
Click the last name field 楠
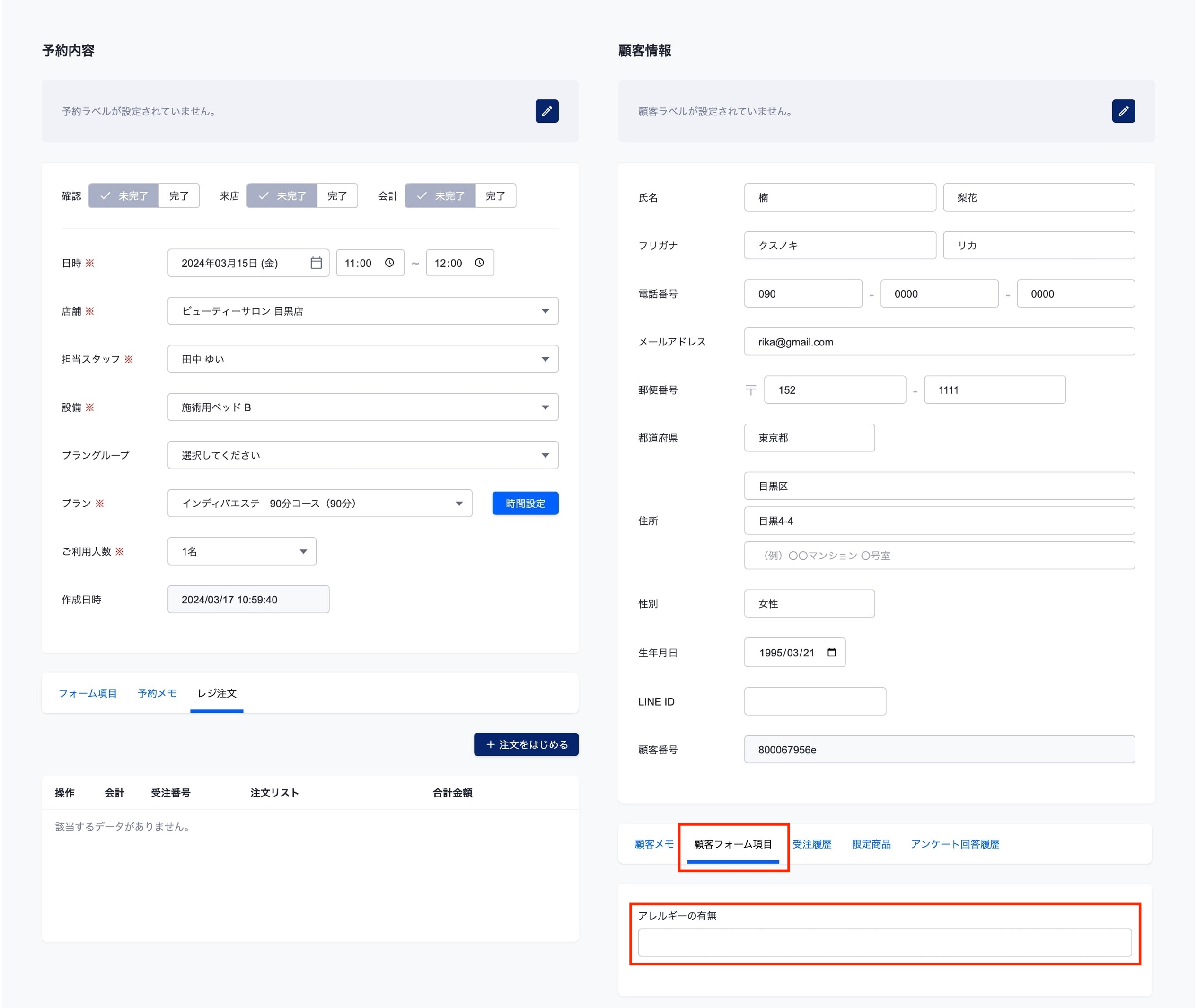click(x=840, y=197)
